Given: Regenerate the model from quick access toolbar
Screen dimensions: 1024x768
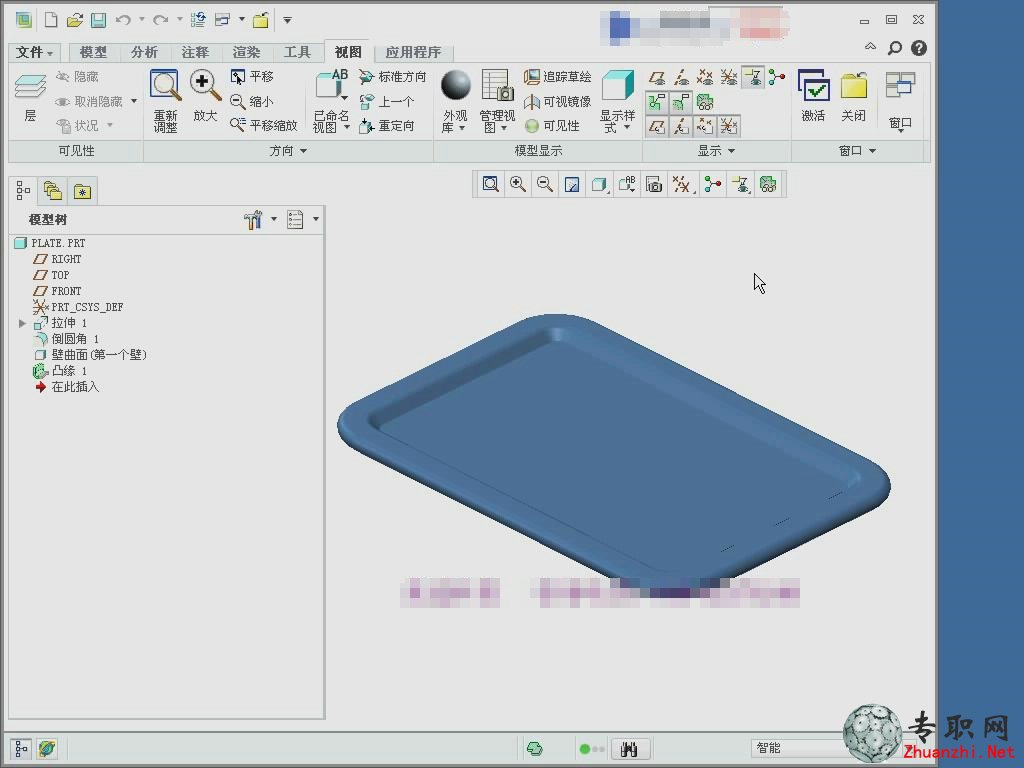Looking at the screenshot, I should pyautogui.click(x=198, y=20).
